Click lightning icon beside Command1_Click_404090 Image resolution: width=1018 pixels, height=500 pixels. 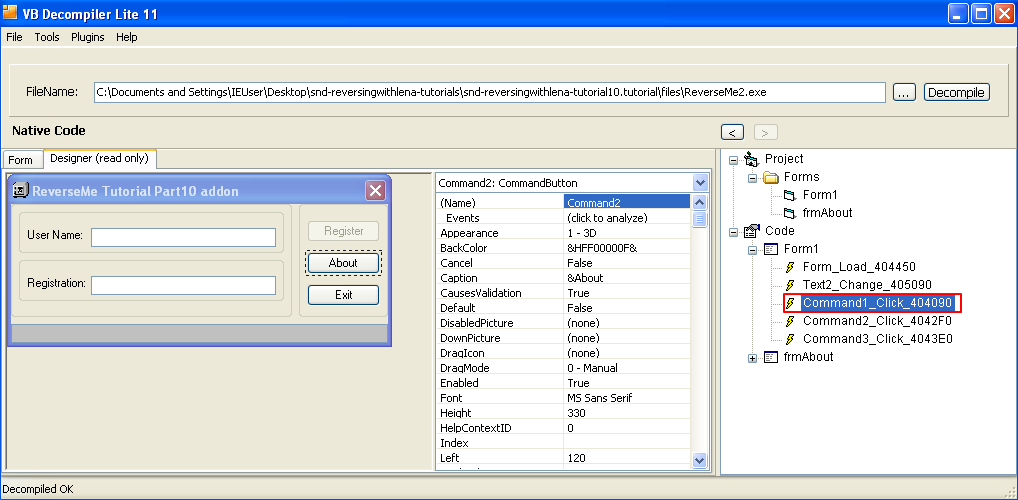(790, 303)
